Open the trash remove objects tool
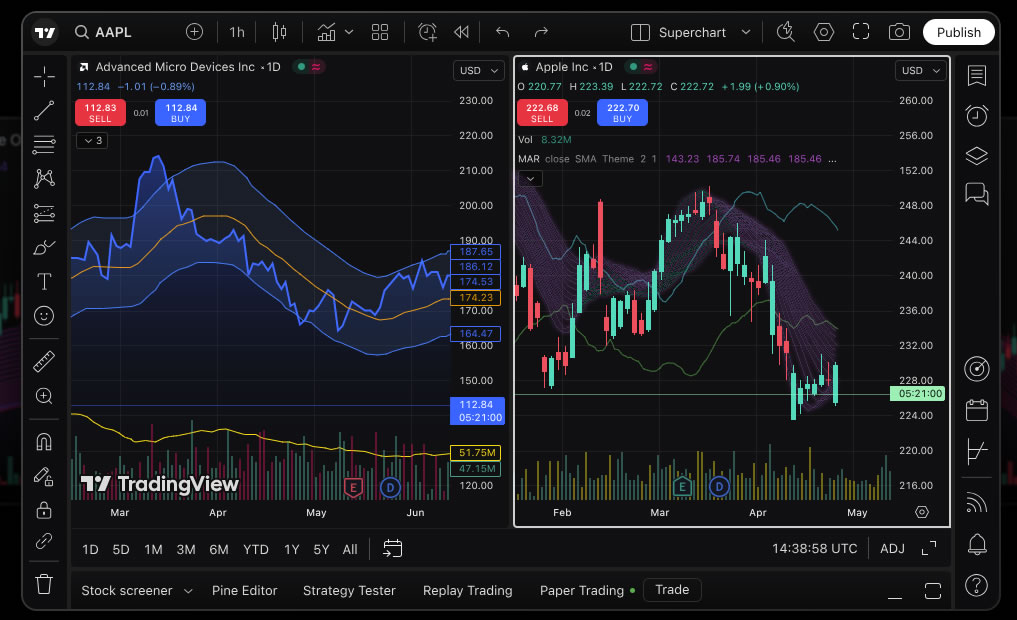 [x=44, y=583]
